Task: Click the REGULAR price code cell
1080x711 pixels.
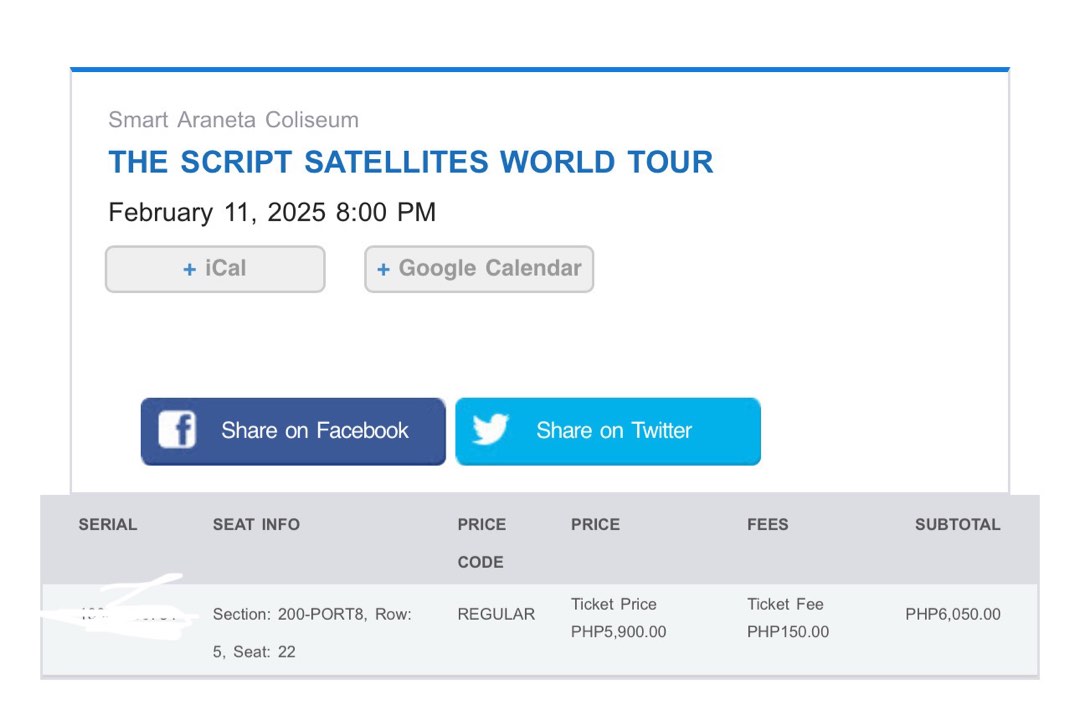Action: click(496, 614)
